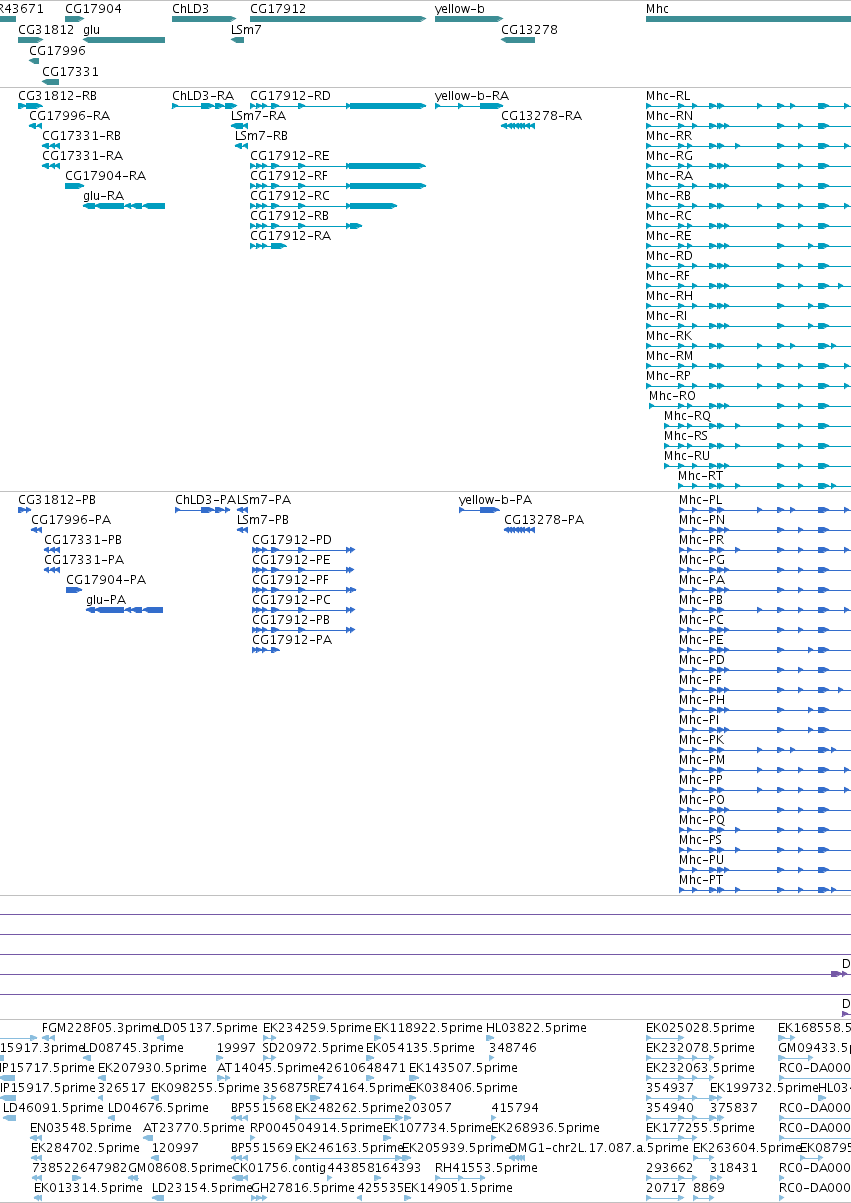This screenshot has width=851, height=1203.
Task: Select the Mhc gene label
Action: tap(658, 8)
